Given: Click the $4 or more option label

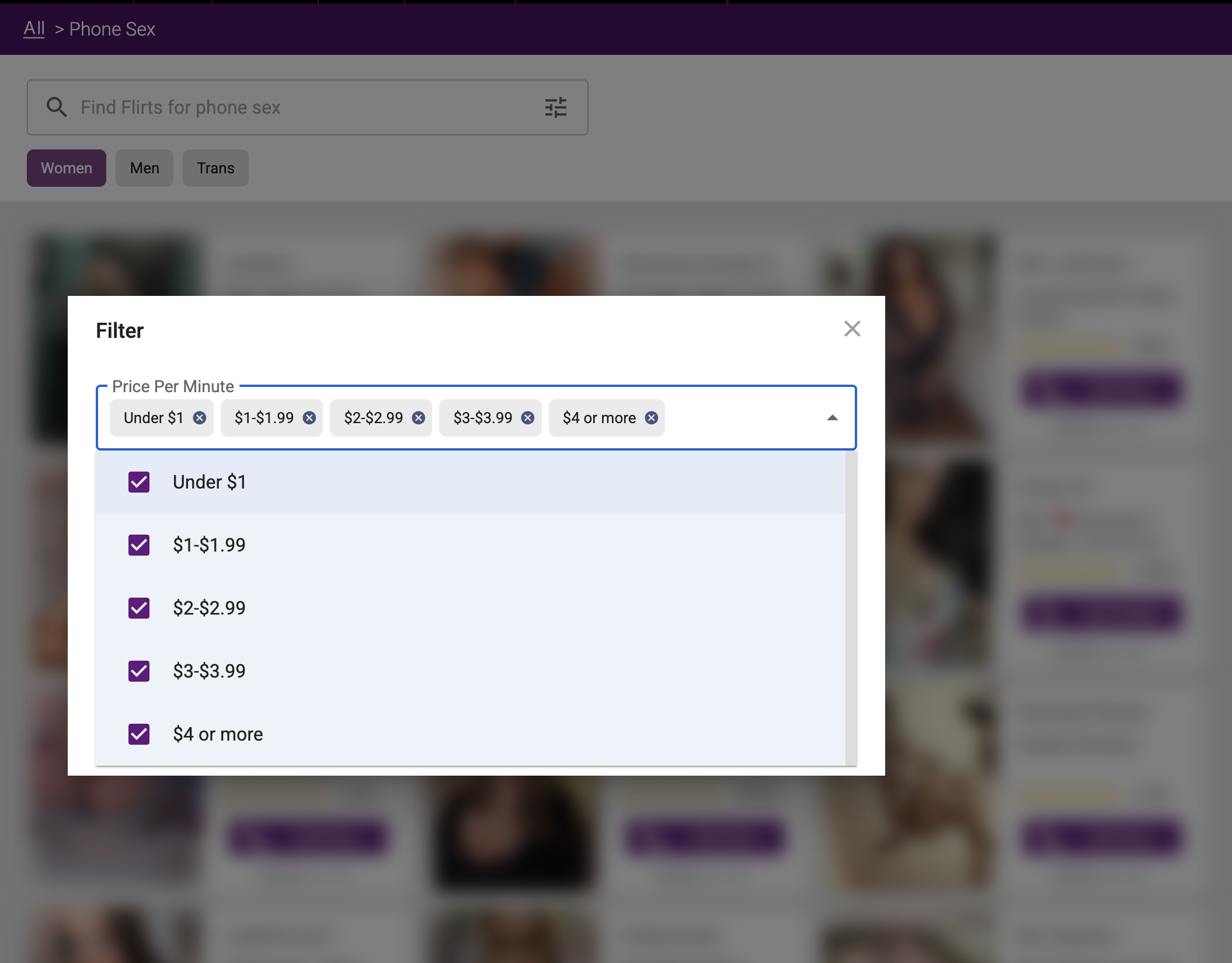Looking at the screenshot, I should (x=218, y=734).
